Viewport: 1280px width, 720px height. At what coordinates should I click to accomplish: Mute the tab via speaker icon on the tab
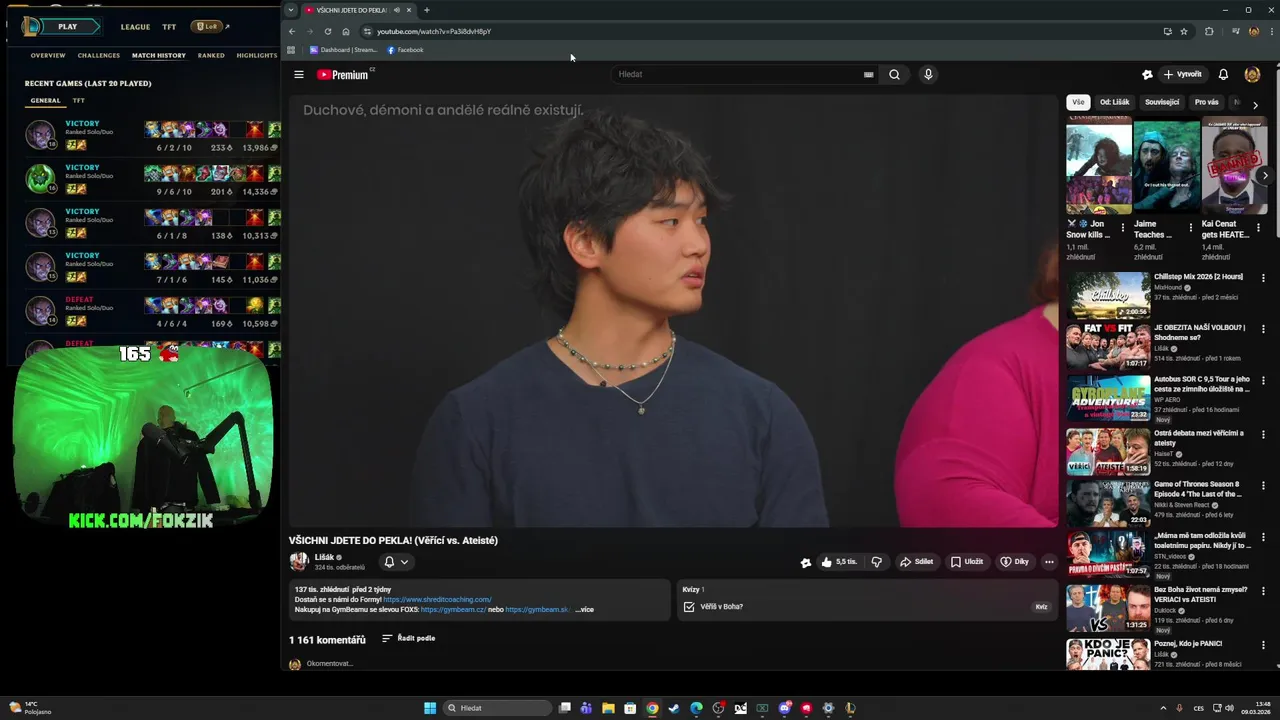(397, 10)
